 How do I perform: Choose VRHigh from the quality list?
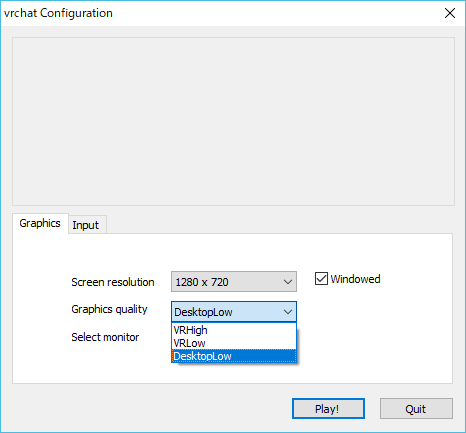pos(234,330)
